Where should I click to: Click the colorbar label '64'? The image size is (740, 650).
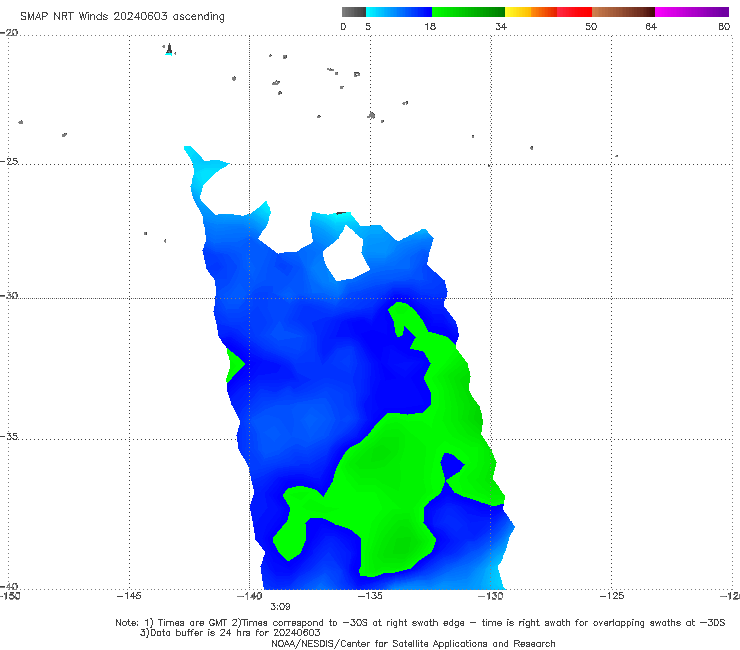click(x=651, y=26)
